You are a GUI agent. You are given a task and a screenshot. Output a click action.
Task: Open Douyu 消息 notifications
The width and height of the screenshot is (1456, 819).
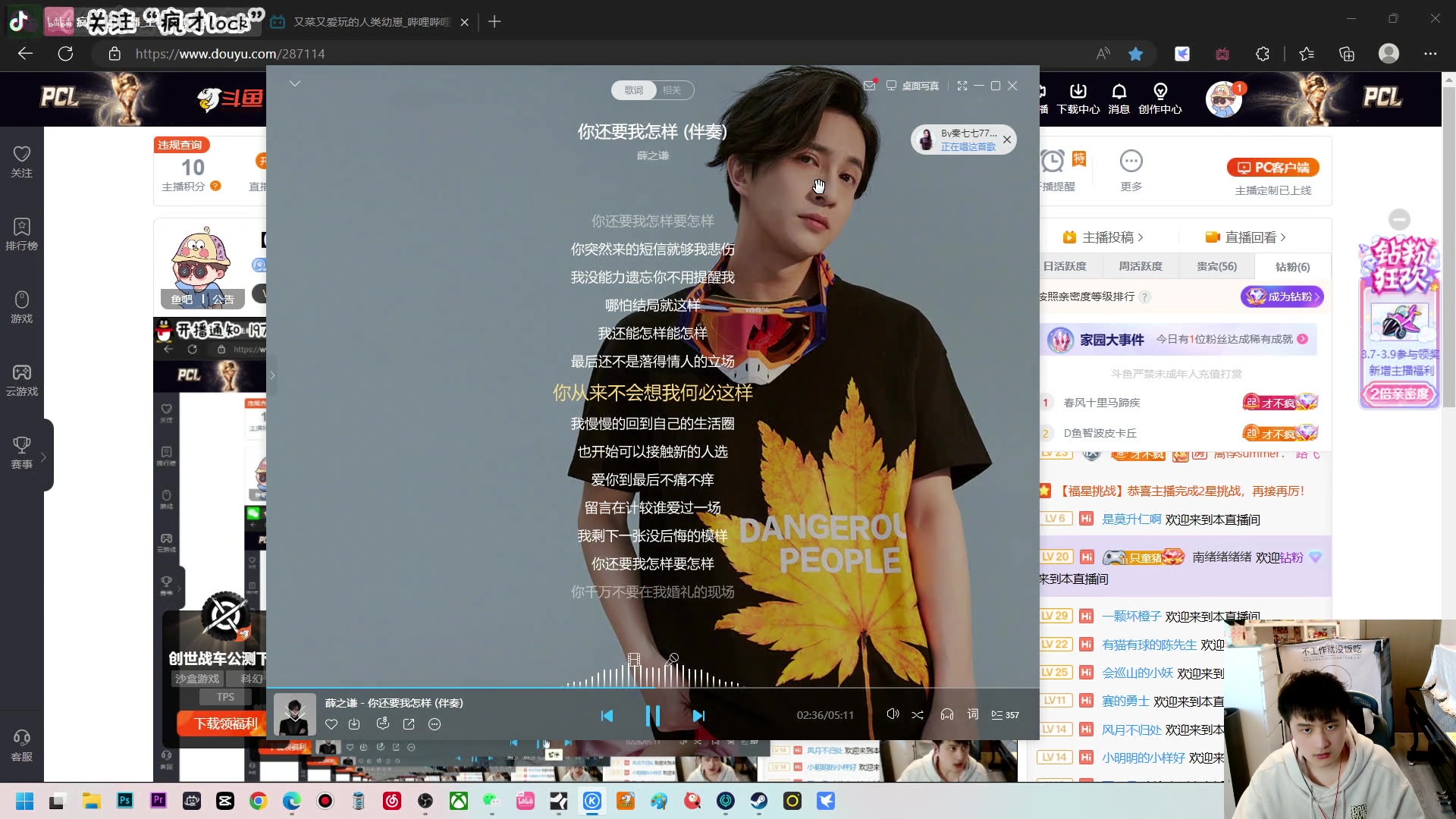point(1119,99)
